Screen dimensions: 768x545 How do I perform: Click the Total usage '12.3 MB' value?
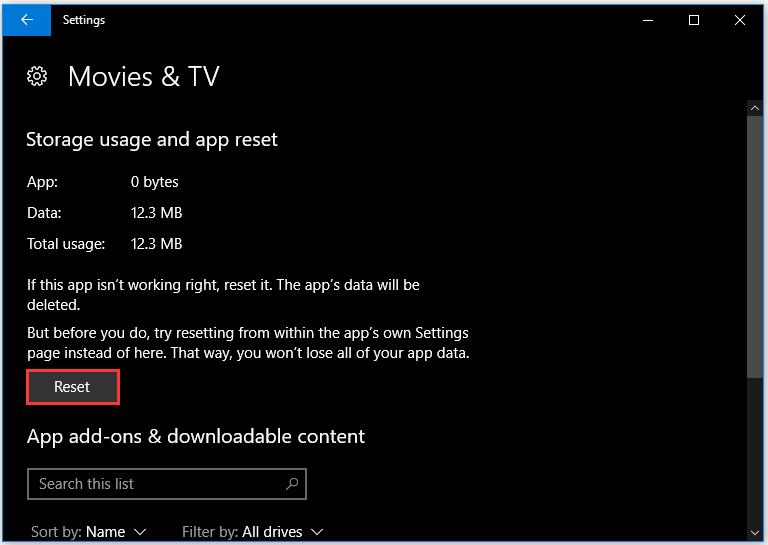(x=156, y=244)
